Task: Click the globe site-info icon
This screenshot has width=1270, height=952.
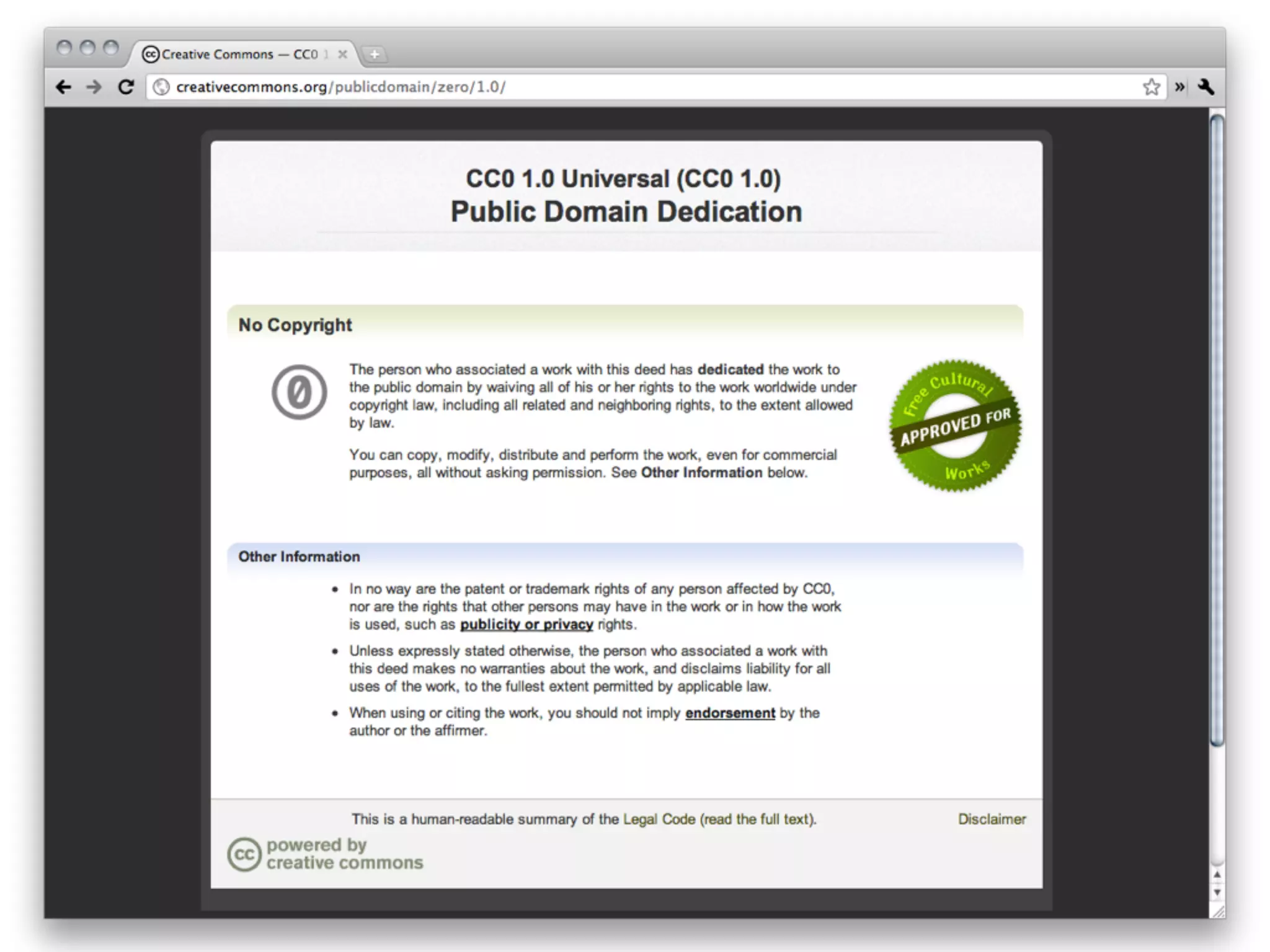Action: (161, 87)
